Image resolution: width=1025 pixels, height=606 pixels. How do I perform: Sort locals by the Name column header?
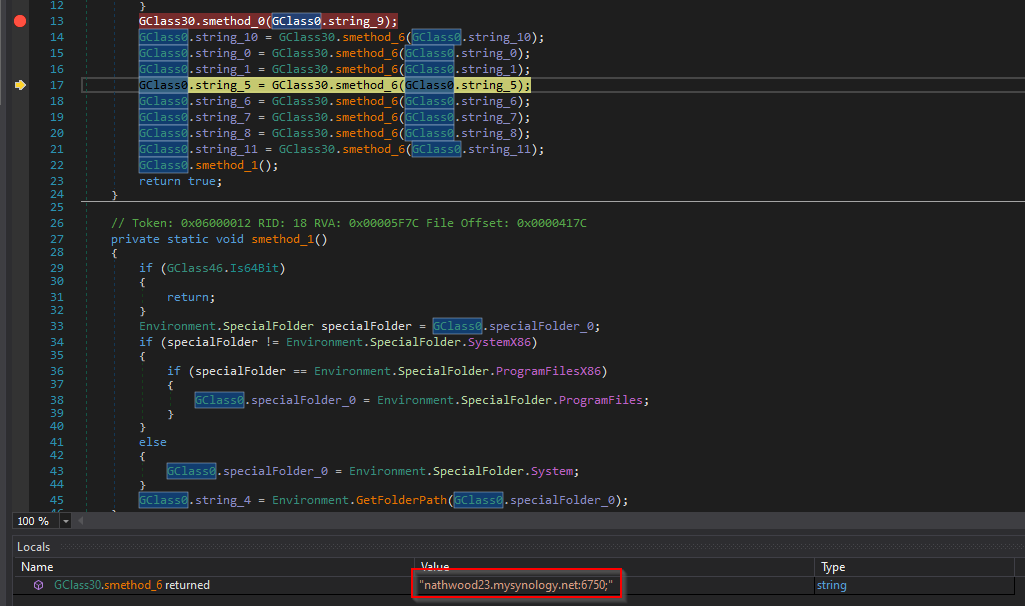pyautogui.click(x=37, y=567)
